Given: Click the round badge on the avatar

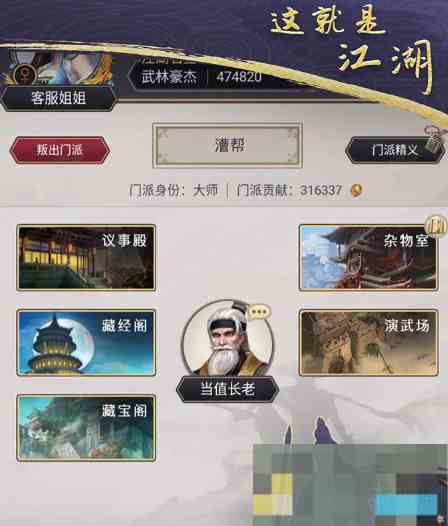Looking at the screenshot, I should tap(26, 73).
